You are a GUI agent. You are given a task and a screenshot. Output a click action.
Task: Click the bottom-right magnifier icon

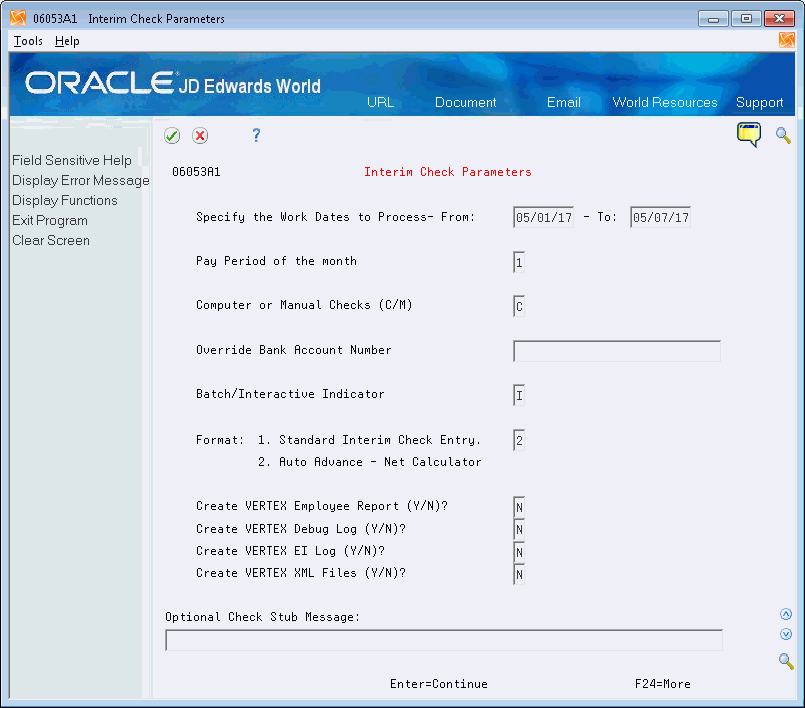[786, 661]
